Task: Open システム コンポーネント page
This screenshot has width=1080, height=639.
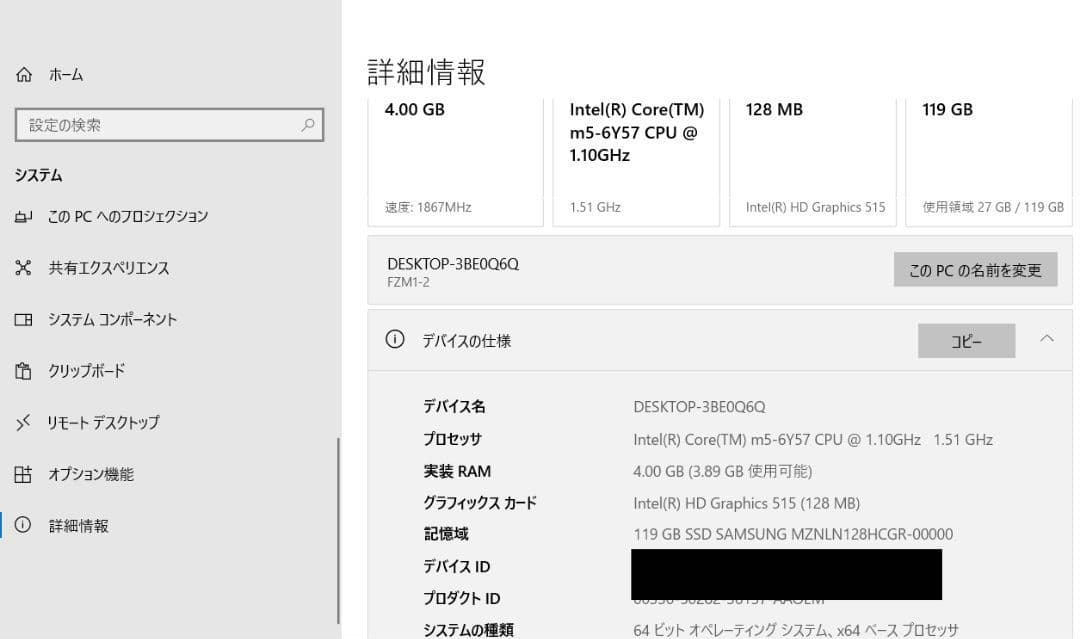Action: (x=112, y=320)
